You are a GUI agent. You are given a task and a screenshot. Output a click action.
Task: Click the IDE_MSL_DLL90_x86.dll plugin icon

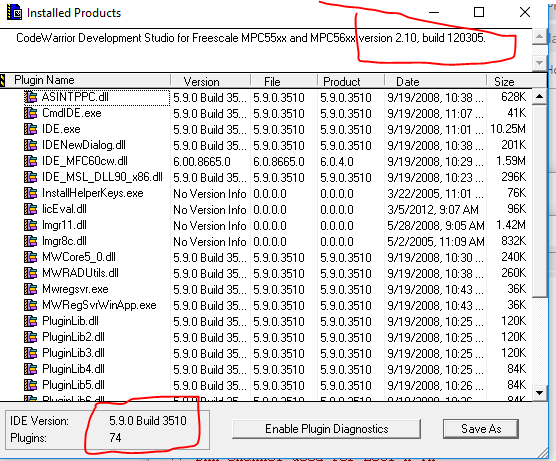pyautogui.click(x=30, y=177)
